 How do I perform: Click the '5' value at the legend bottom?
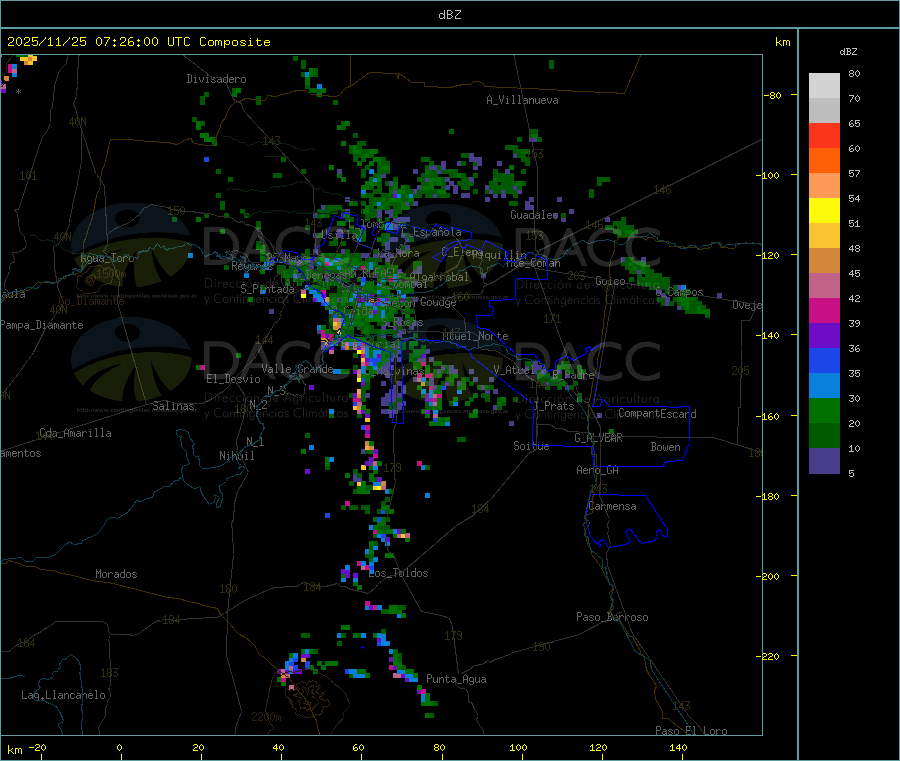[851, 473]
